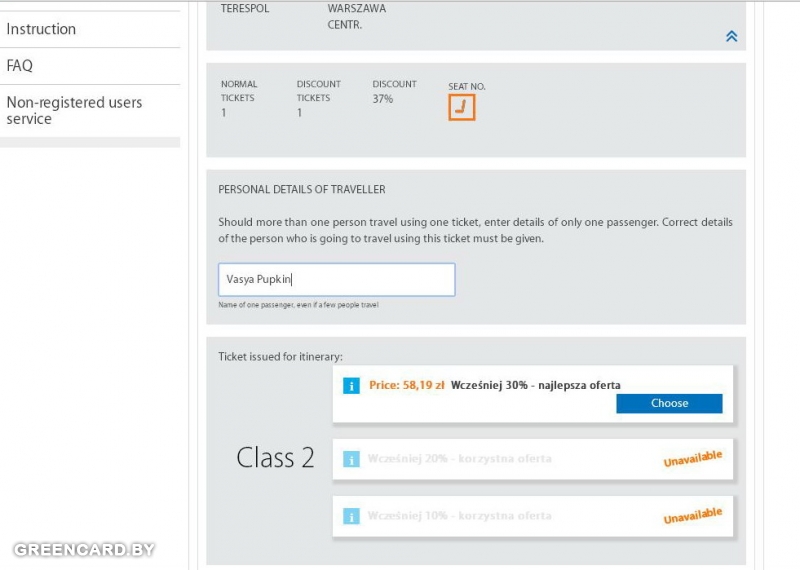Click Unavailable label on the 10% offer
Viewport: 800px width, 570px height.
(692, 516)
